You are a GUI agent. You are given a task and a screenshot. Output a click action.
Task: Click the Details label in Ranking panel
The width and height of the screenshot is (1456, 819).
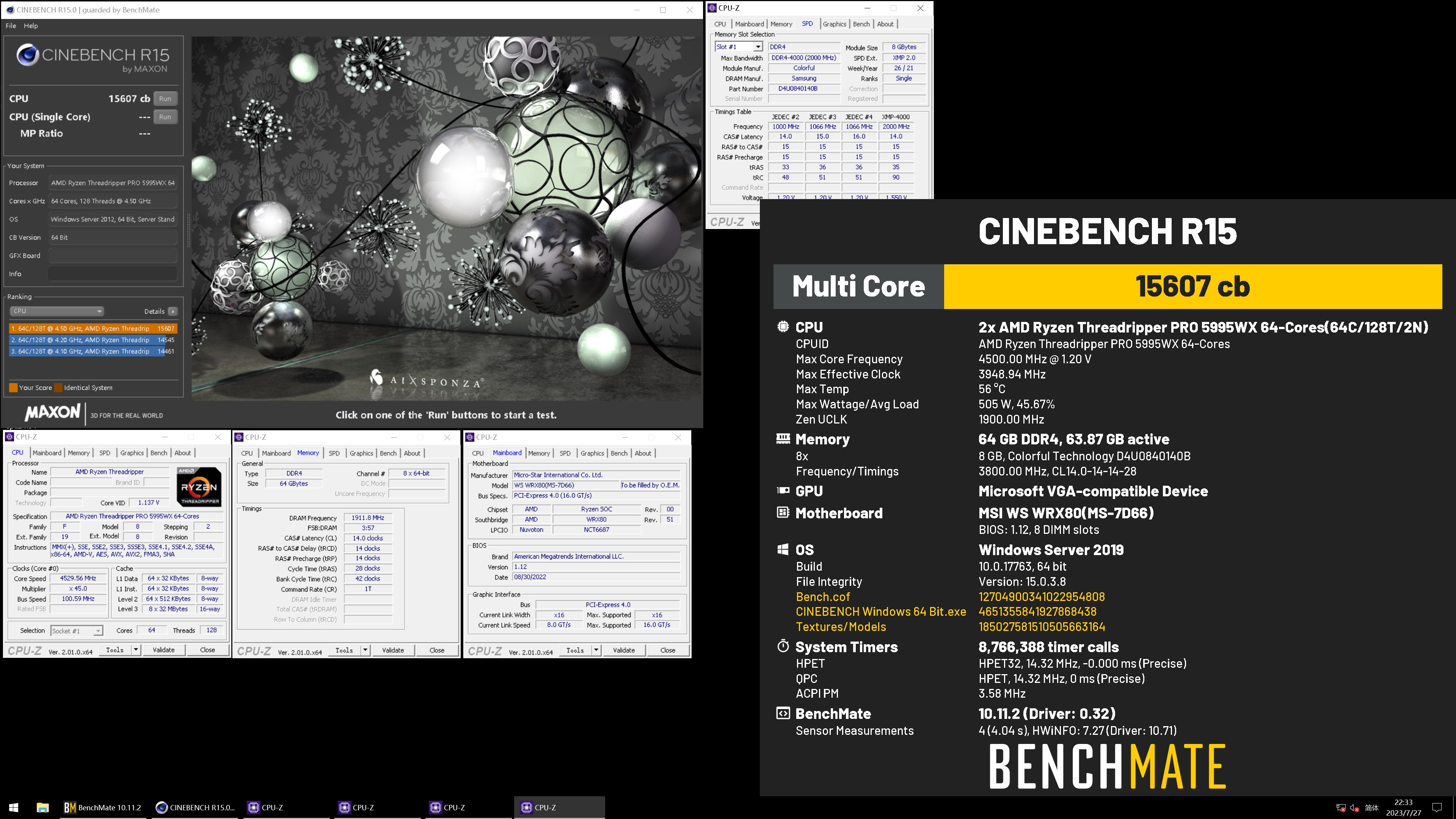(154, 311)
